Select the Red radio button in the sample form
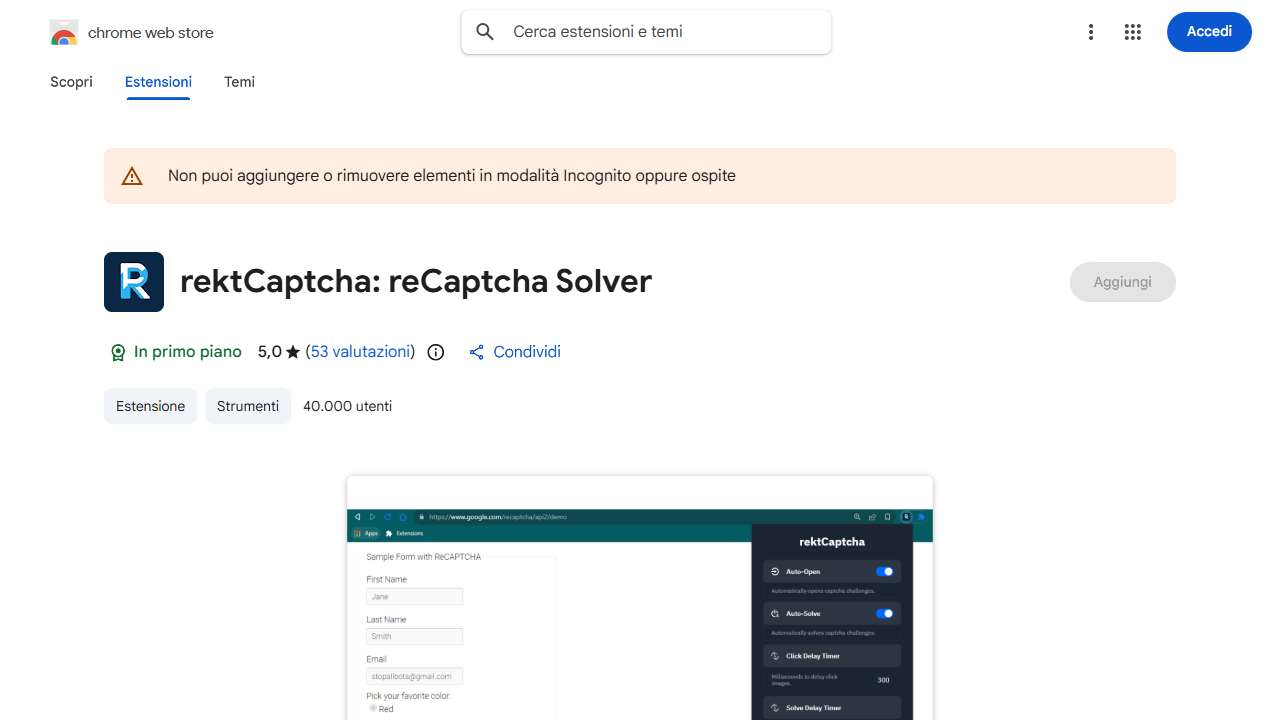This screenshot has height=720, width=1280. pos(371,709)
